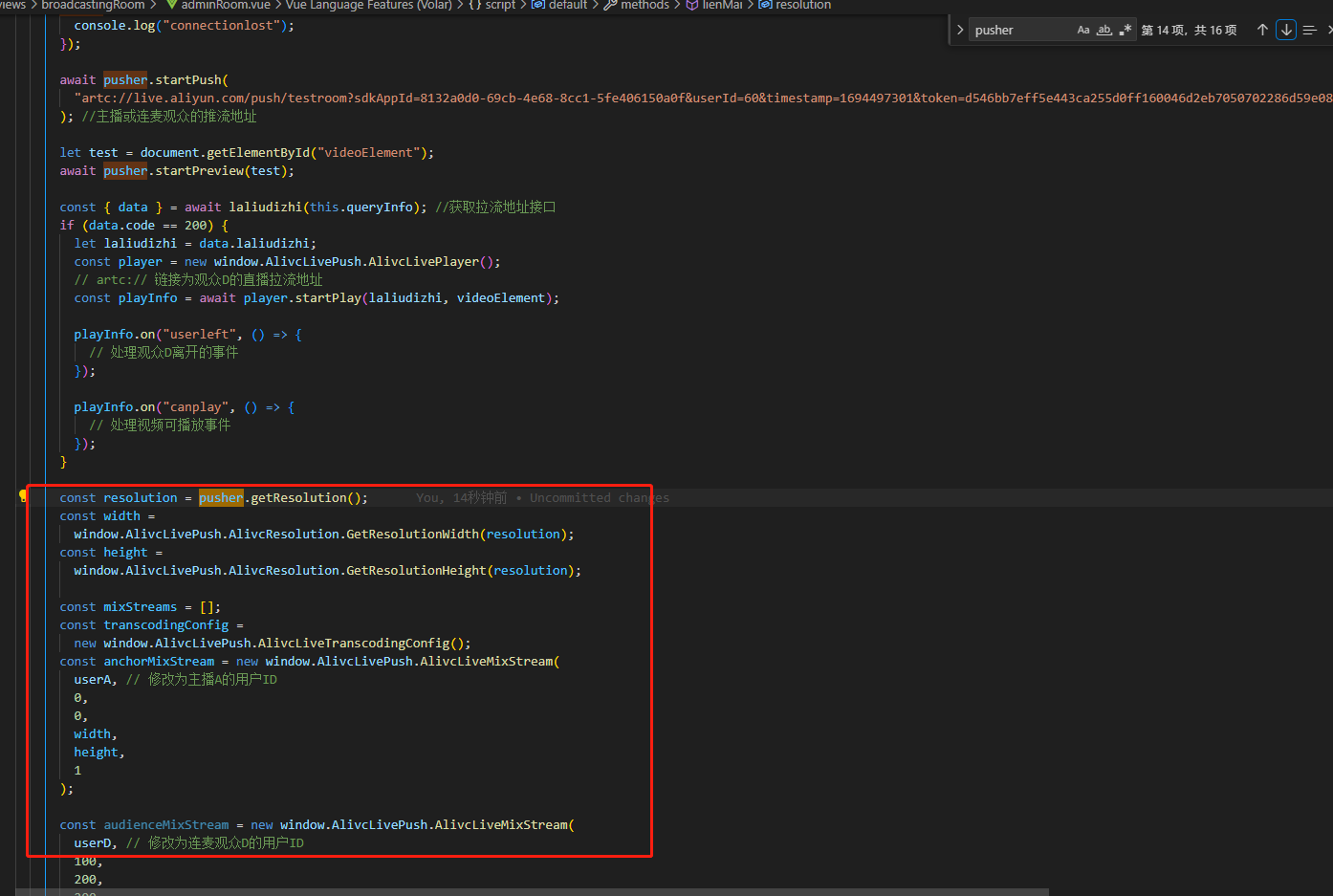The height and width of the screenshot is (896, 1333).
Task: Click the 'startPreview' method call
Action: pyautogui.click(x=199, y=171)
